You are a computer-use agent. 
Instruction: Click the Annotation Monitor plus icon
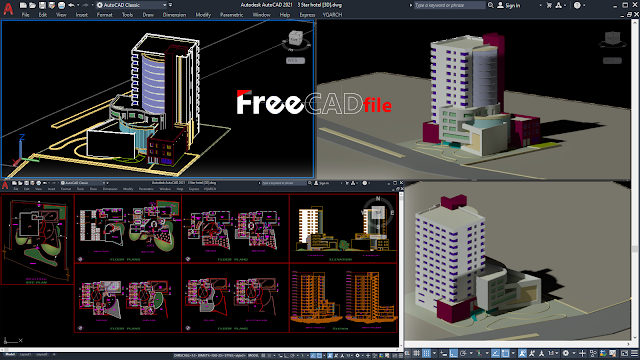pyautogui.click(x=582, y=353)
